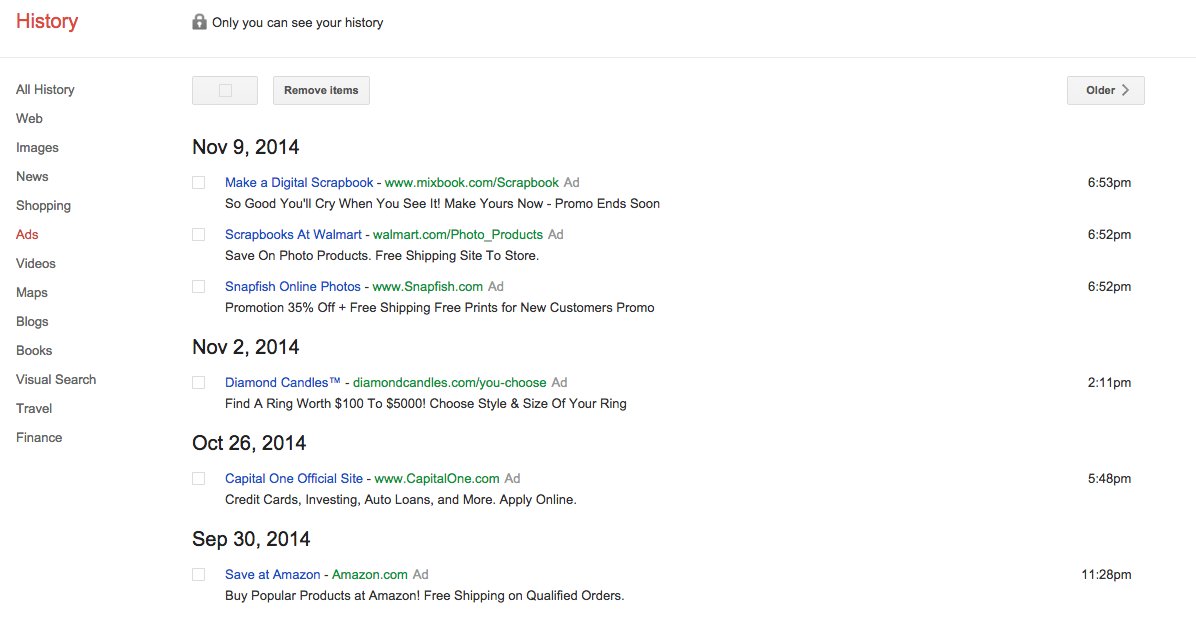Click the lock privacy icon
Image resolution: width=1196 pixels, height=623 pixels.
pos(199,22)
